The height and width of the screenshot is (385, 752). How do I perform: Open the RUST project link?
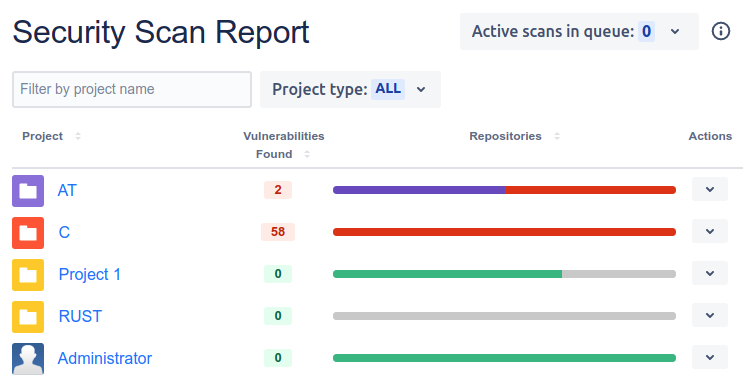(80, 316)
